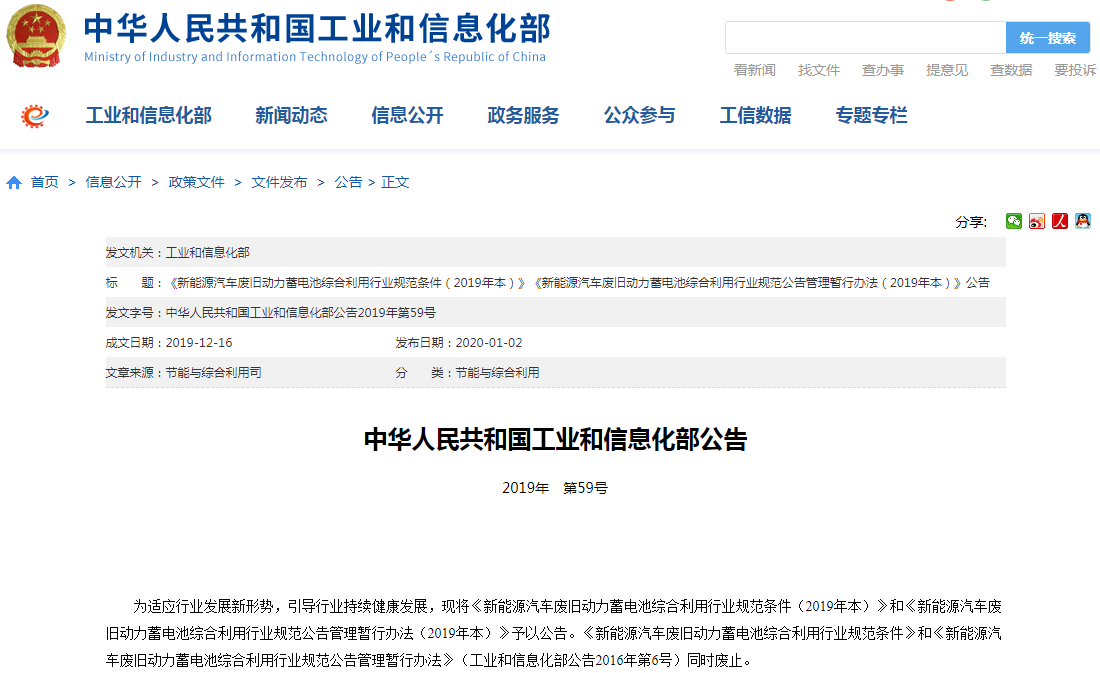Click 分类：节能与综合利用 text

click(x=467, y=373)
